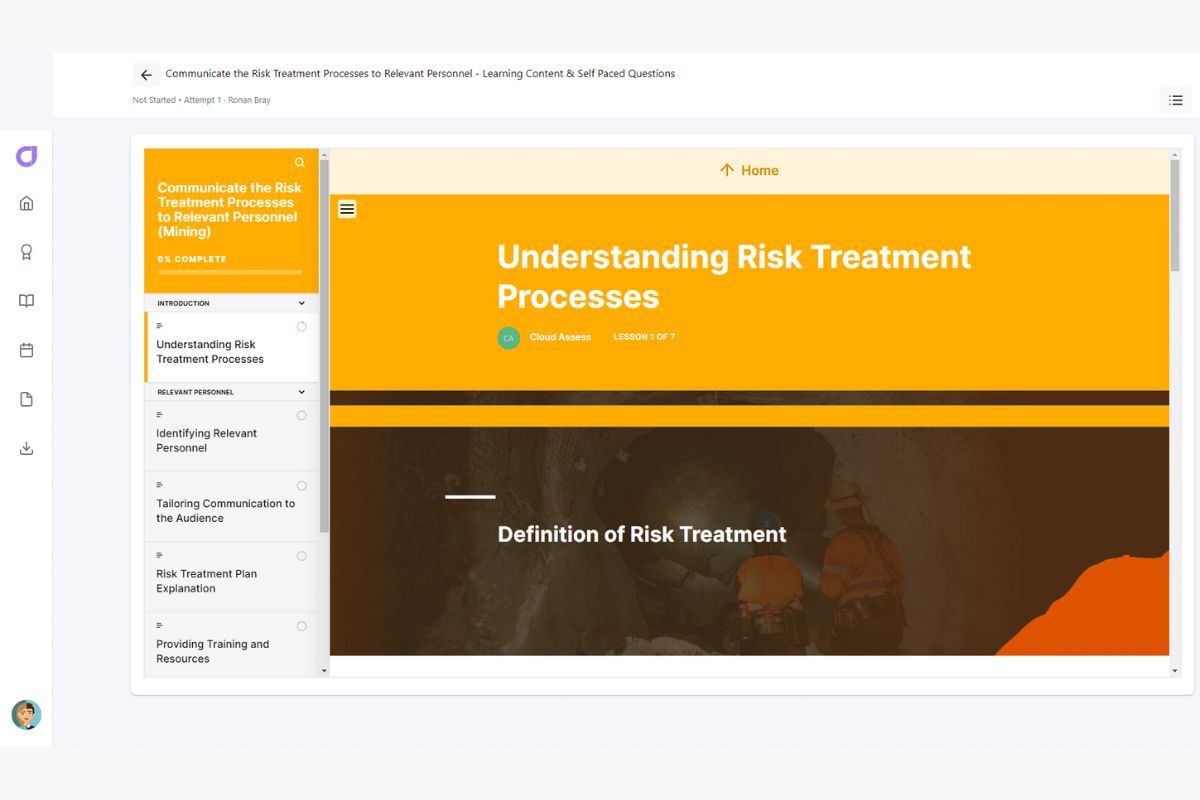Open Risk Treatment Plan Explanation lesson
Viewport: 1200px width, 800px height.
(x=231, y=576)
